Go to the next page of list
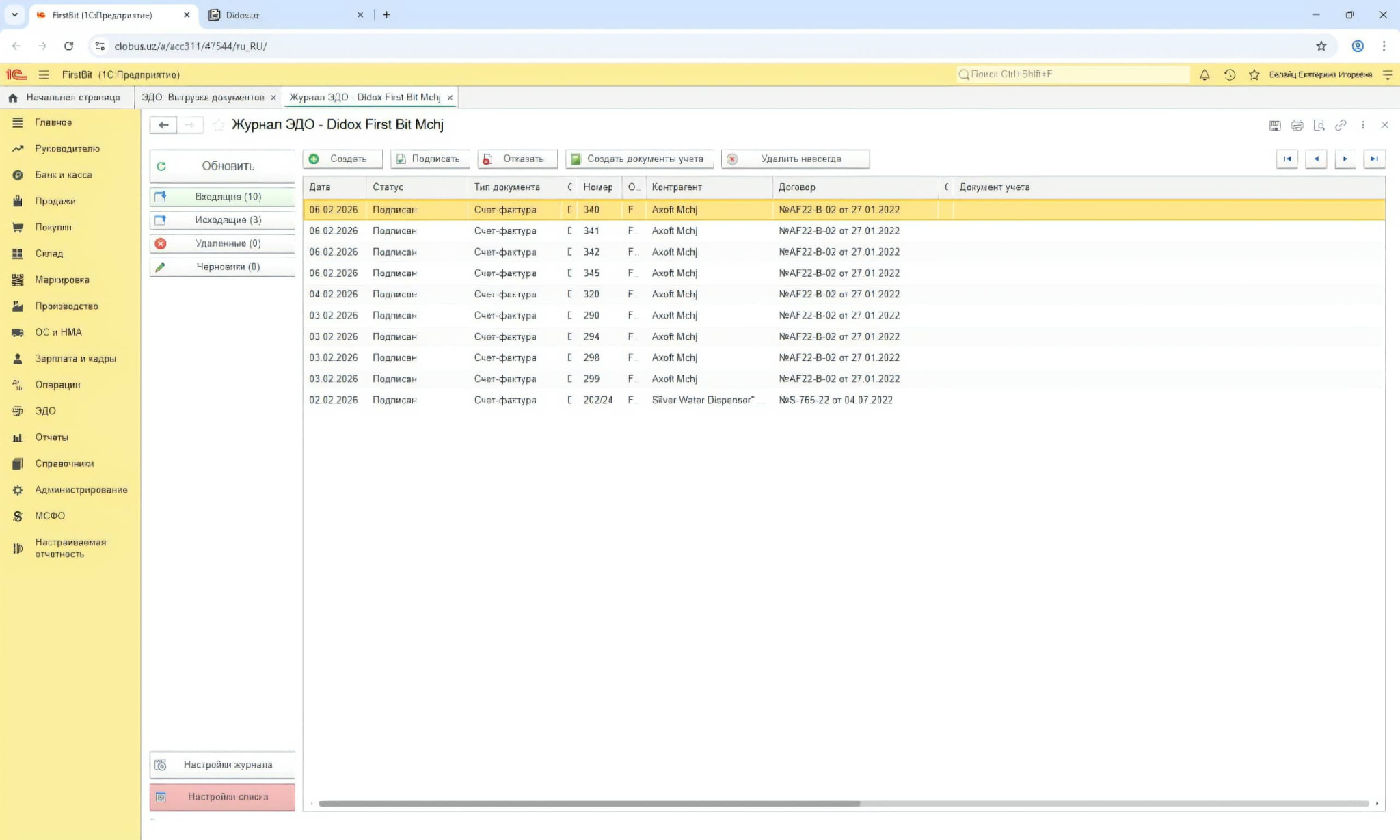Viewport: 1400px width, 840px height. [x=1345, y=159]
